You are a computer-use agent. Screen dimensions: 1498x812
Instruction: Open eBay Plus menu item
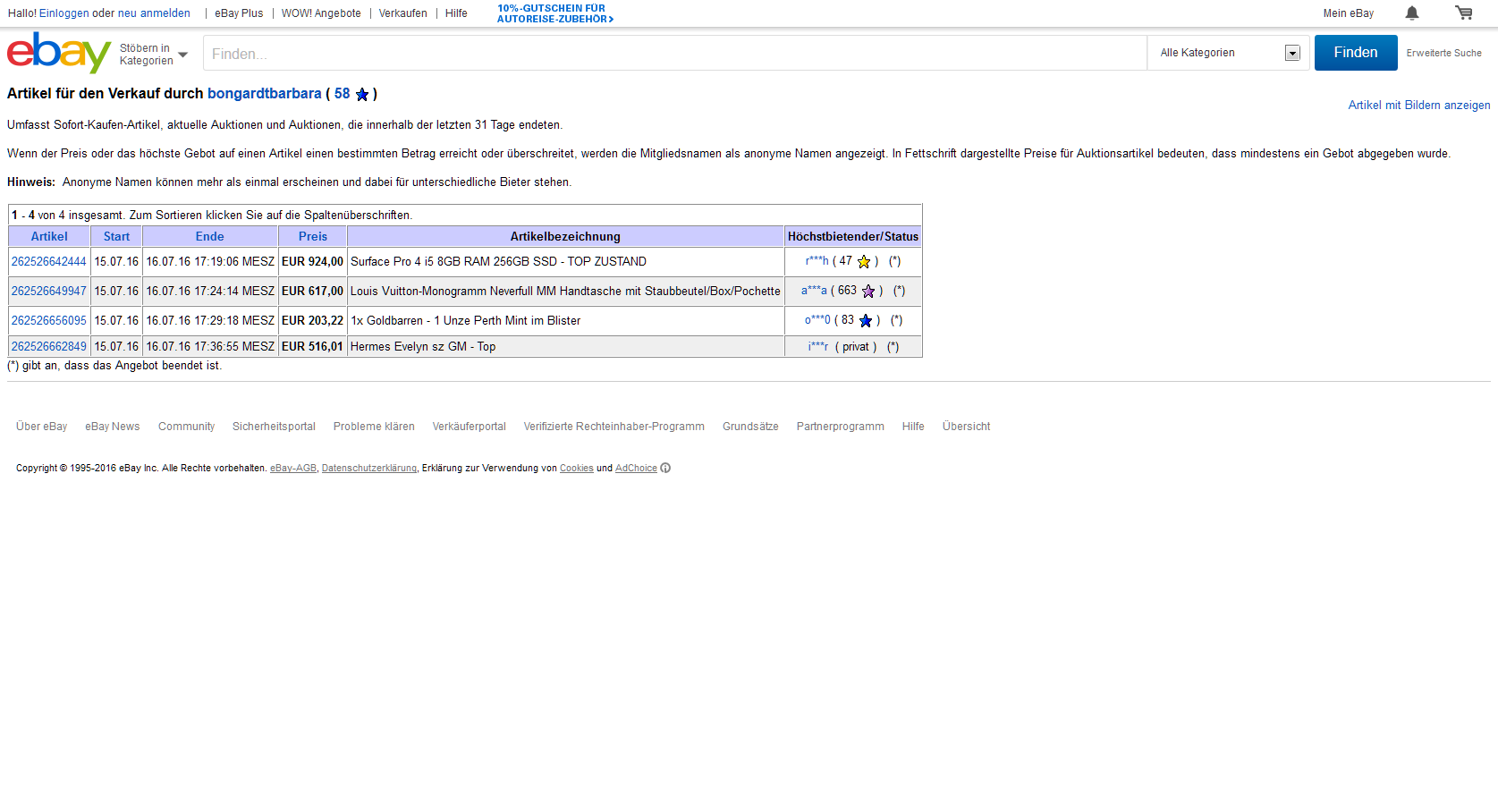pyautogui.click(x=239, y=13)
